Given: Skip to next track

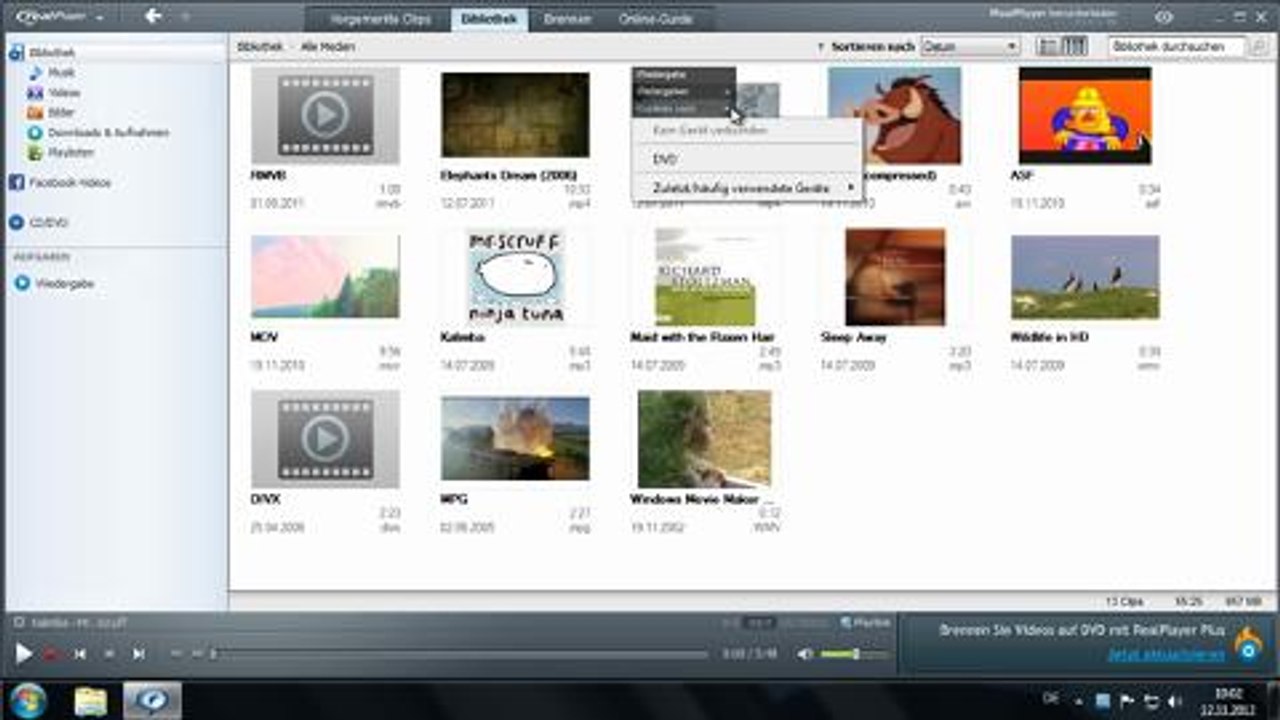Looking at the screenshot, I should coord(139,654).
